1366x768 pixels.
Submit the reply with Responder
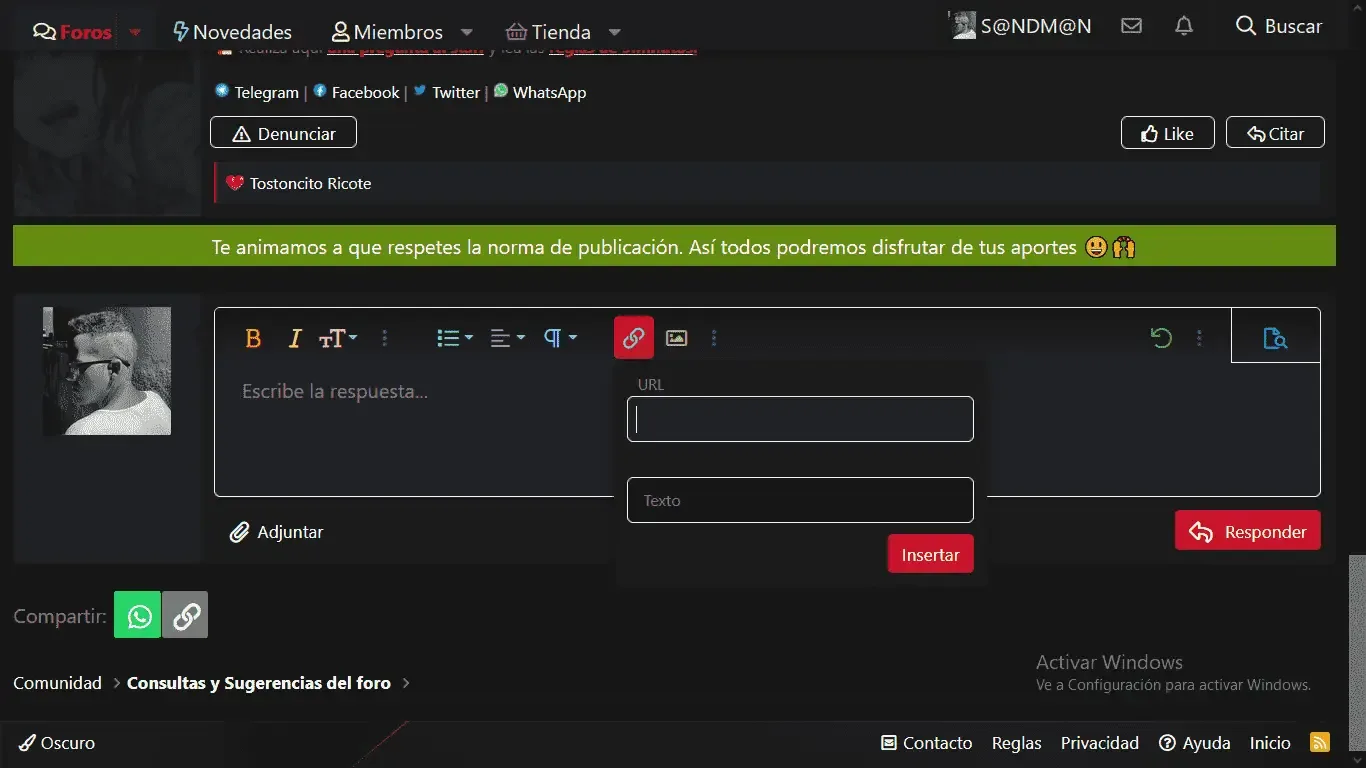pos(1247,531)
